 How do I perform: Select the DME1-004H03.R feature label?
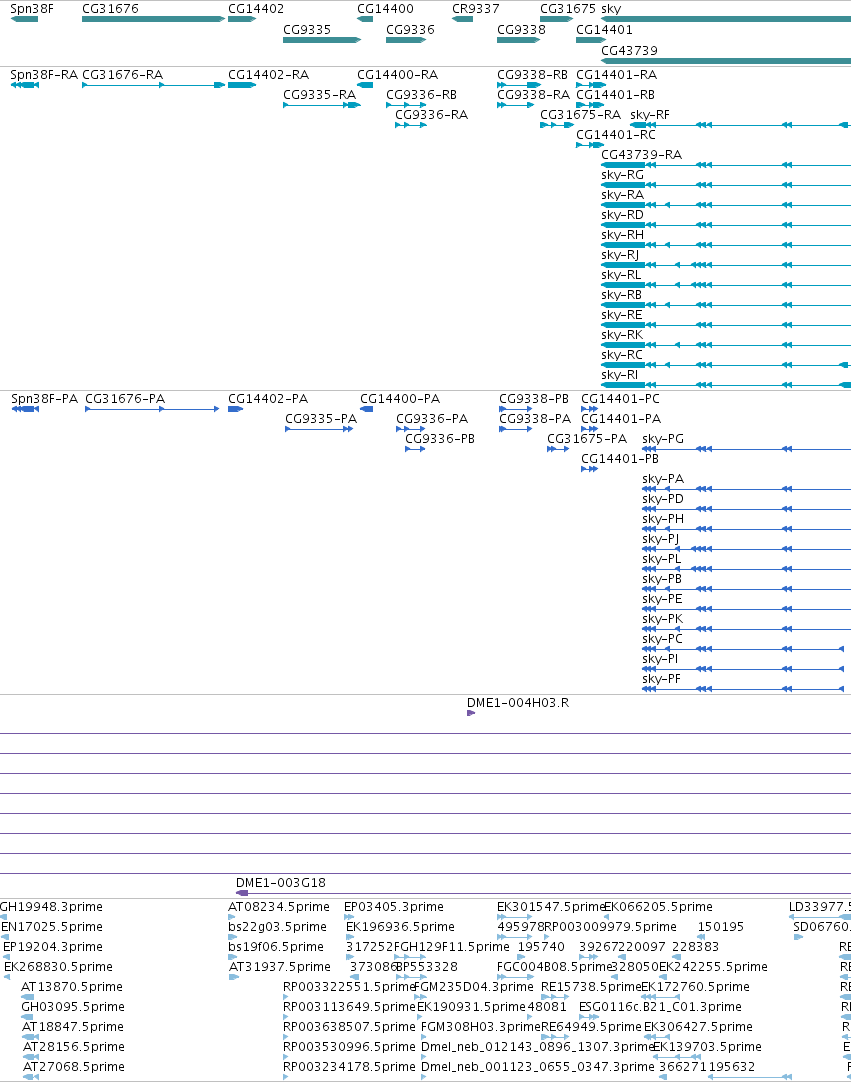tap(518, 703)
